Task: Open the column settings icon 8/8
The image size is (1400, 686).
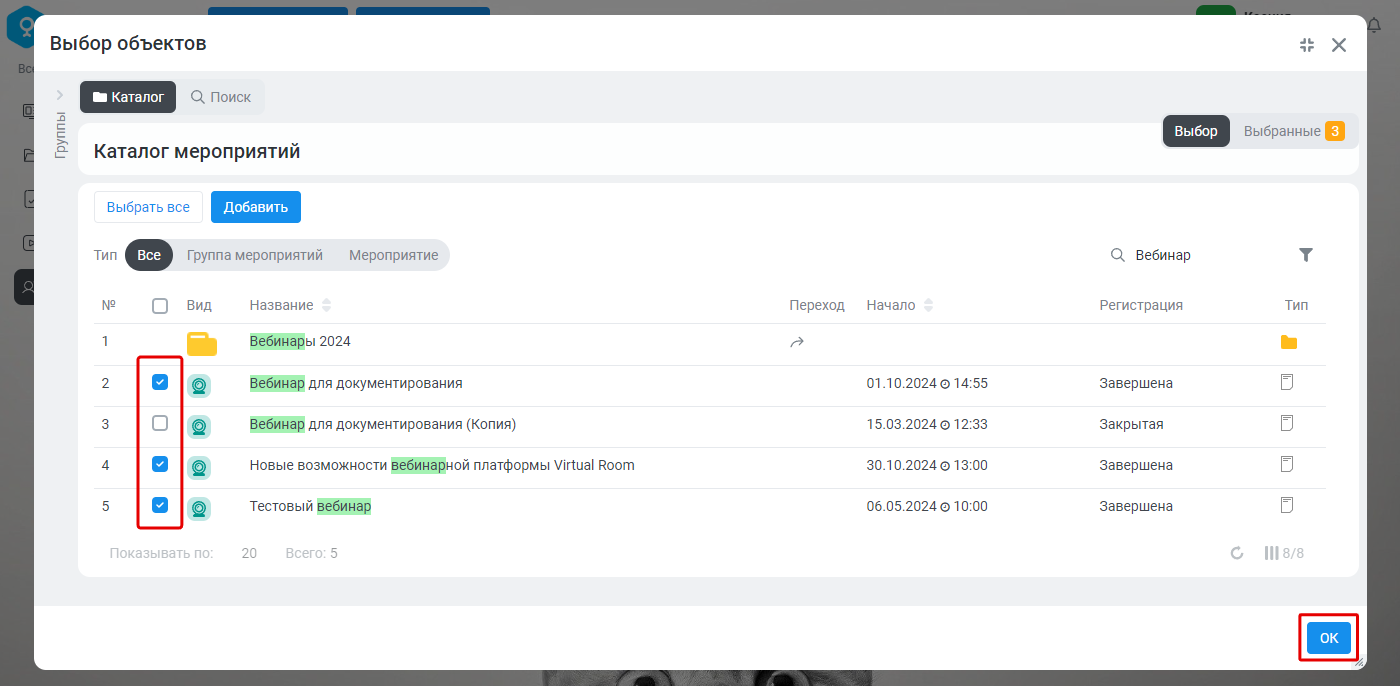Action: 1284,553
